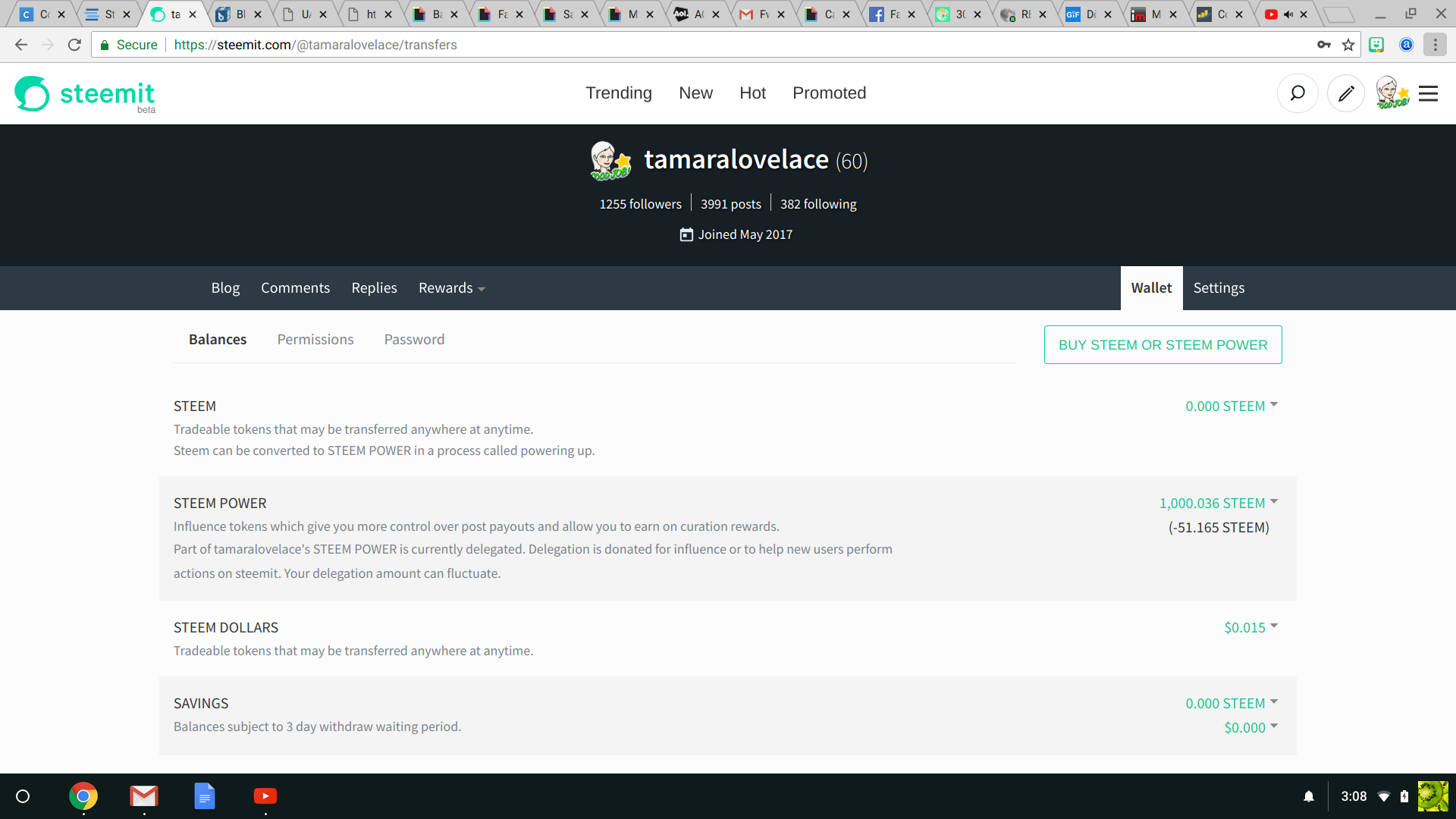Click the notification bell in system tray
The height and width of the screenshot is (819, 1456).
tap(1309, 796)
